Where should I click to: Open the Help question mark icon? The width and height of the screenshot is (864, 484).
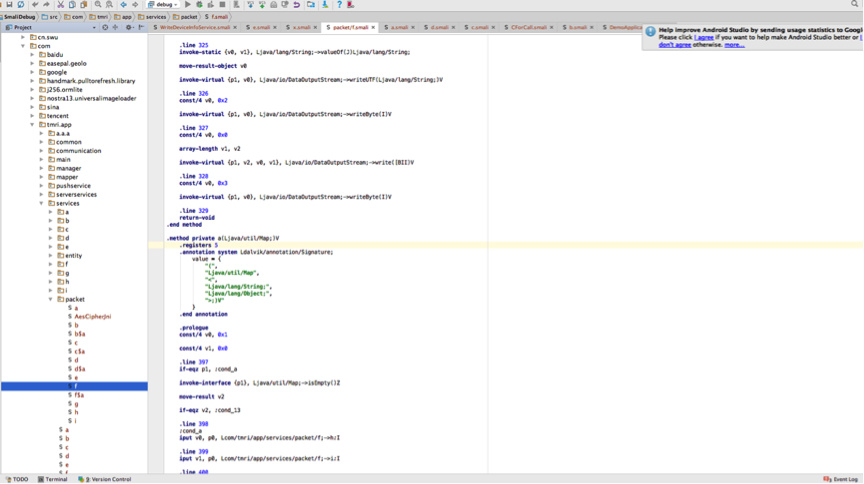[339, 5]
